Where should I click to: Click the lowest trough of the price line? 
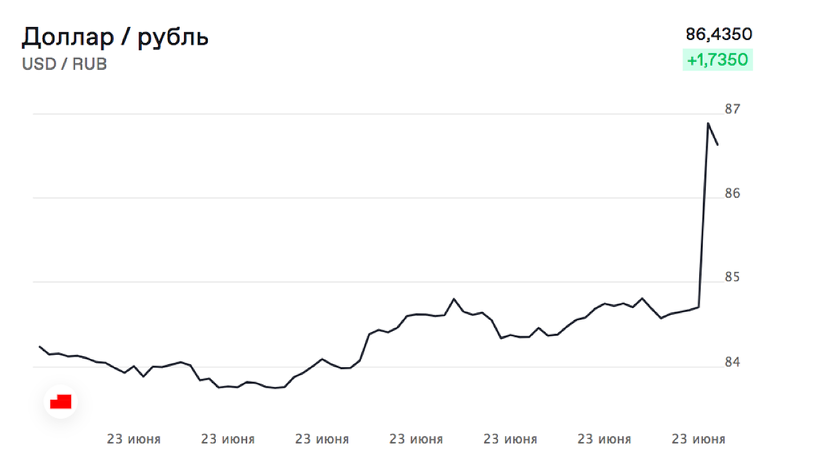click(x=276, y=388)
